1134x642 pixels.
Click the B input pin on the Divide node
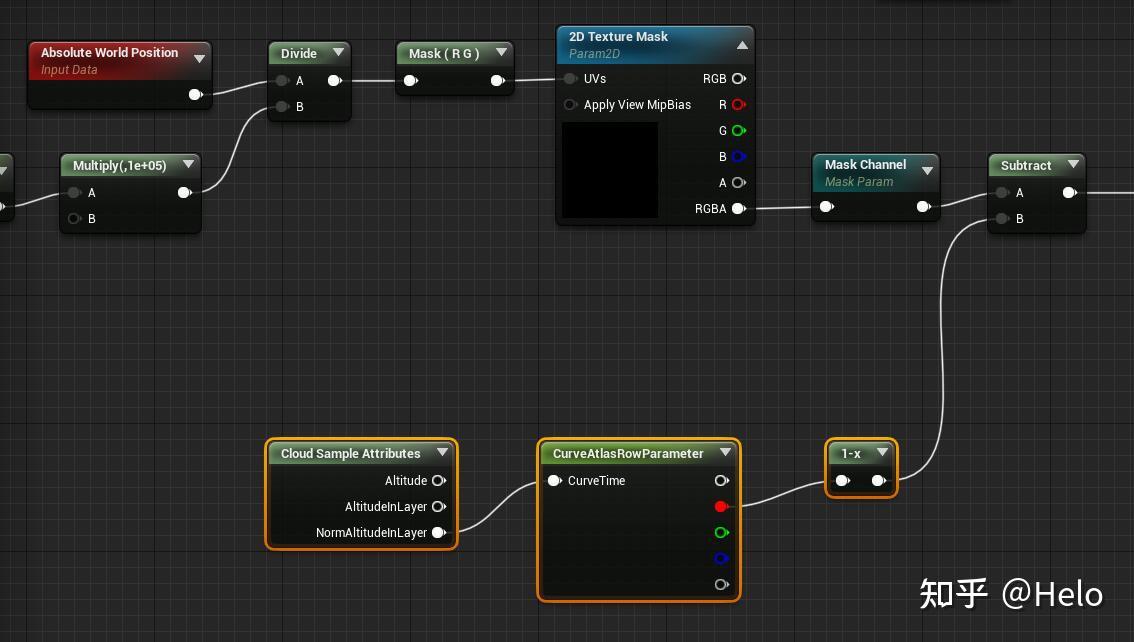(281, 107)
